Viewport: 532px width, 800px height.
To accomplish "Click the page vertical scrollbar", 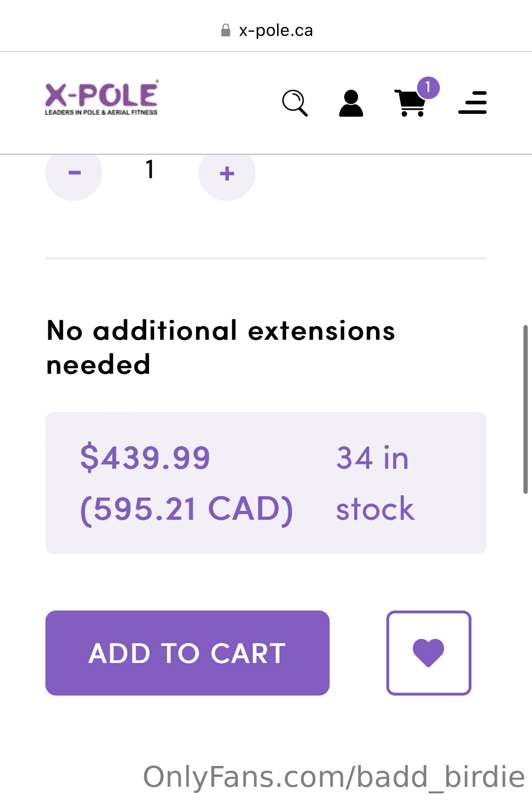I will coord(525,409).
